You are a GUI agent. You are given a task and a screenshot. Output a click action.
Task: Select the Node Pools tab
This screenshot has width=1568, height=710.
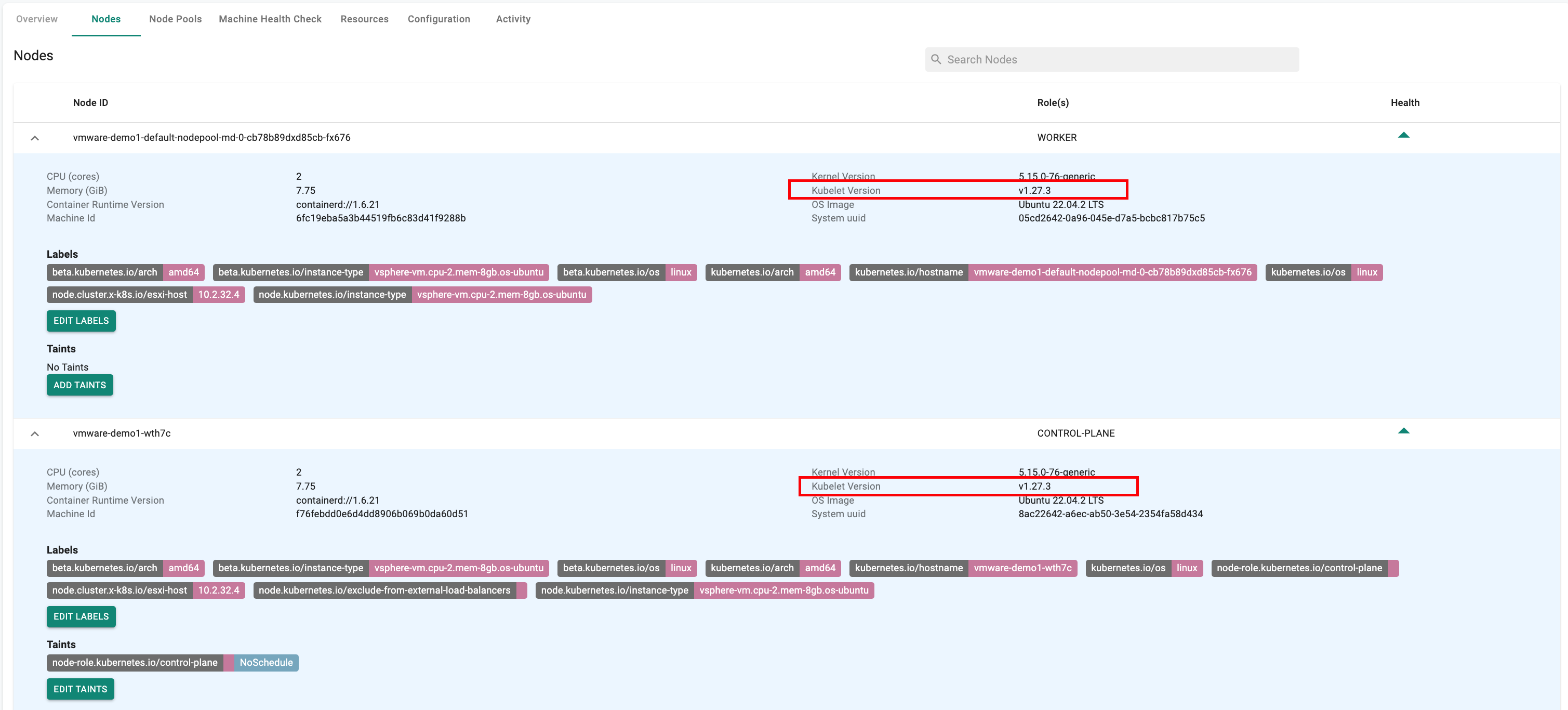[x=175, y=19]
